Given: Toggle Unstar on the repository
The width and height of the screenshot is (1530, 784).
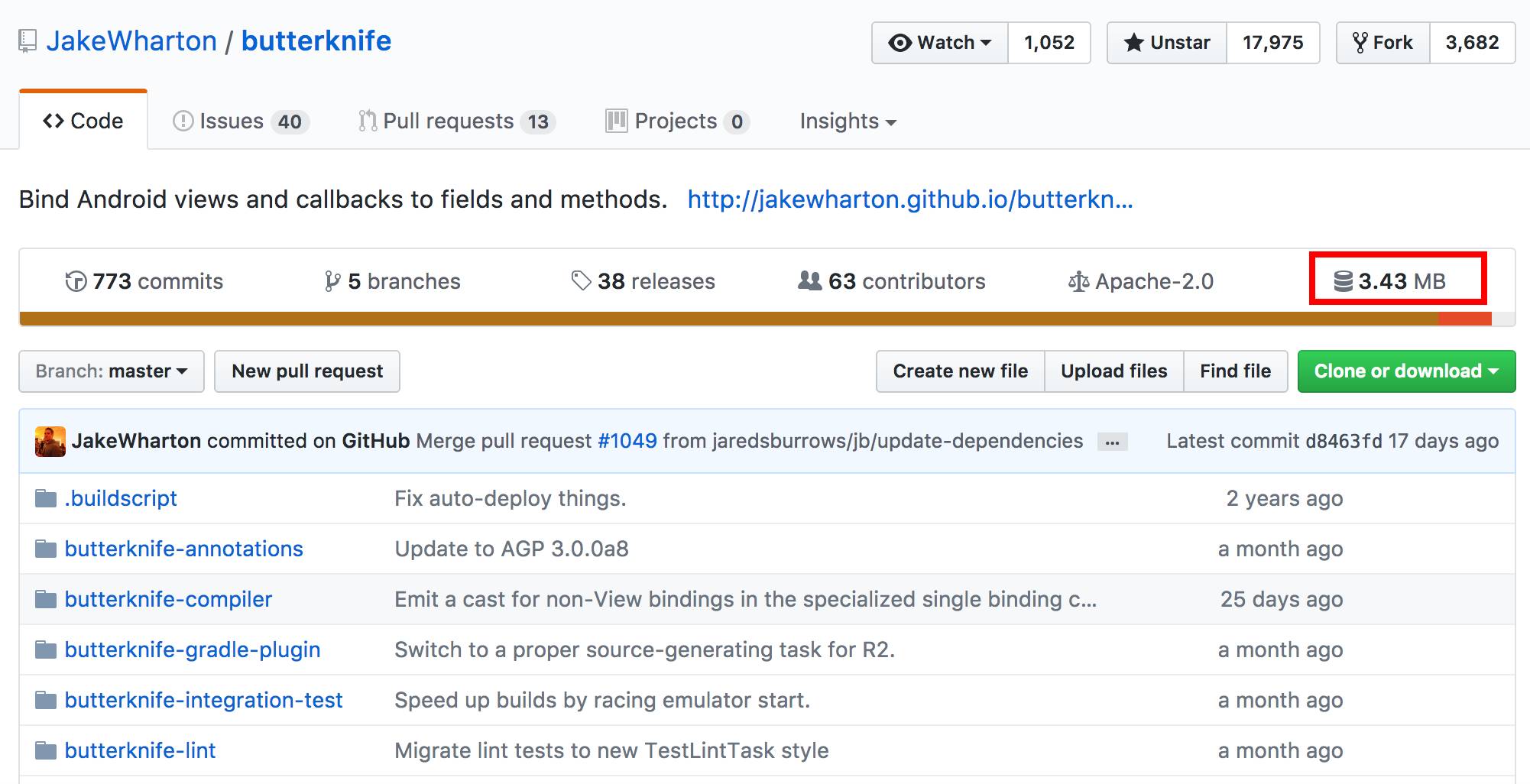Looking at the screenshot, I should point(1167,43).
